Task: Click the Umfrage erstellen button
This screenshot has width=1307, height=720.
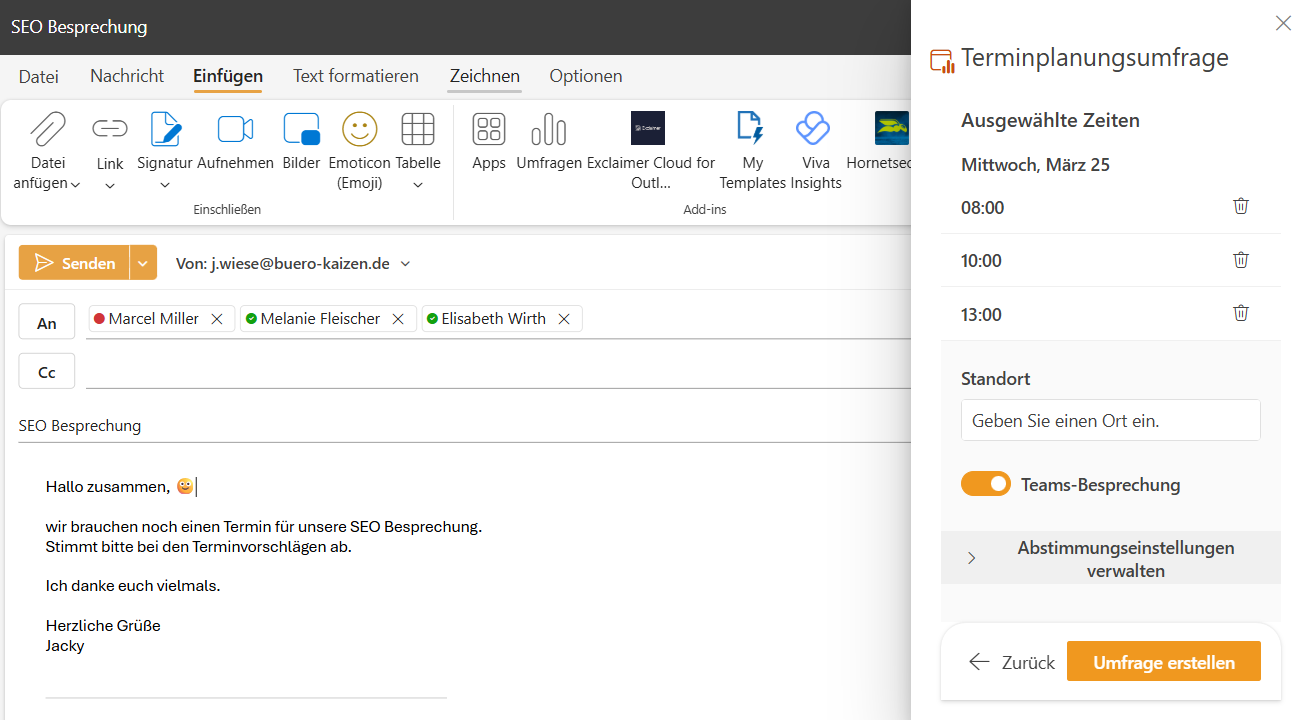Action: tap(1163, 662)
